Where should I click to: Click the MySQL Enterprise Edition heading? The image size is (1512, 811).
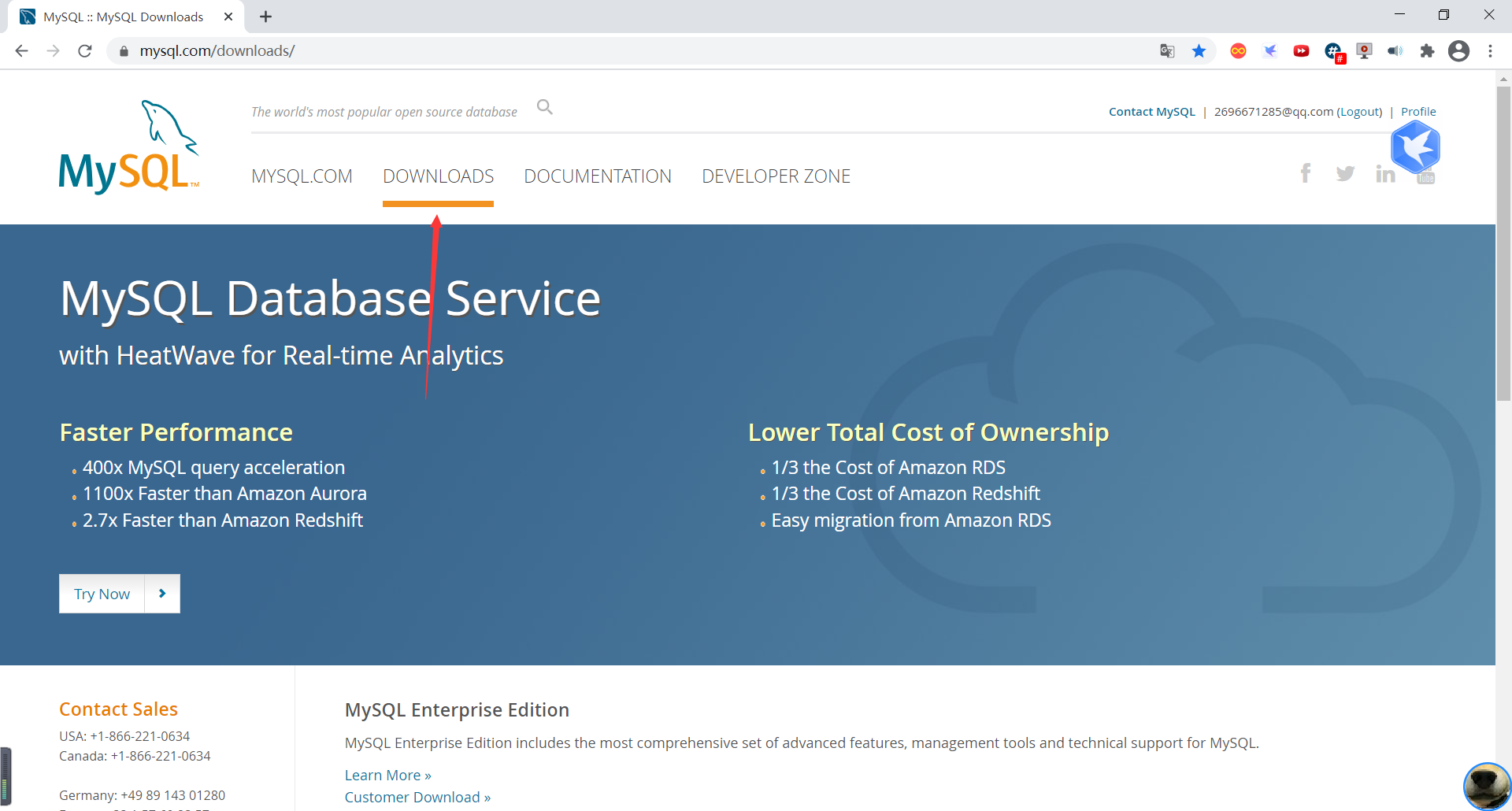457,710
